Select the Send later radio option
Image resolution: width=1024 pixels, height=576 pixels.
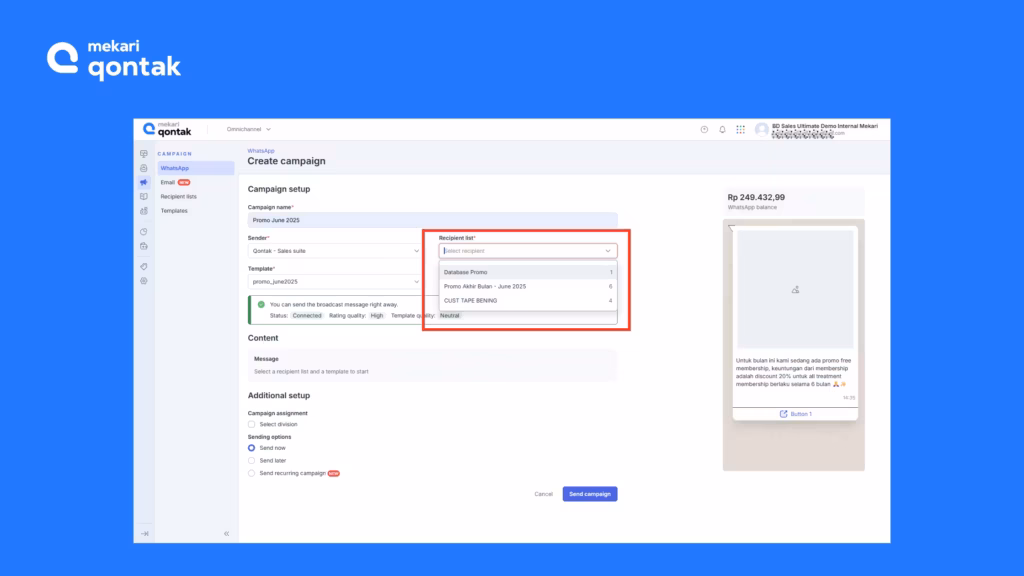[x=251, y=460]
